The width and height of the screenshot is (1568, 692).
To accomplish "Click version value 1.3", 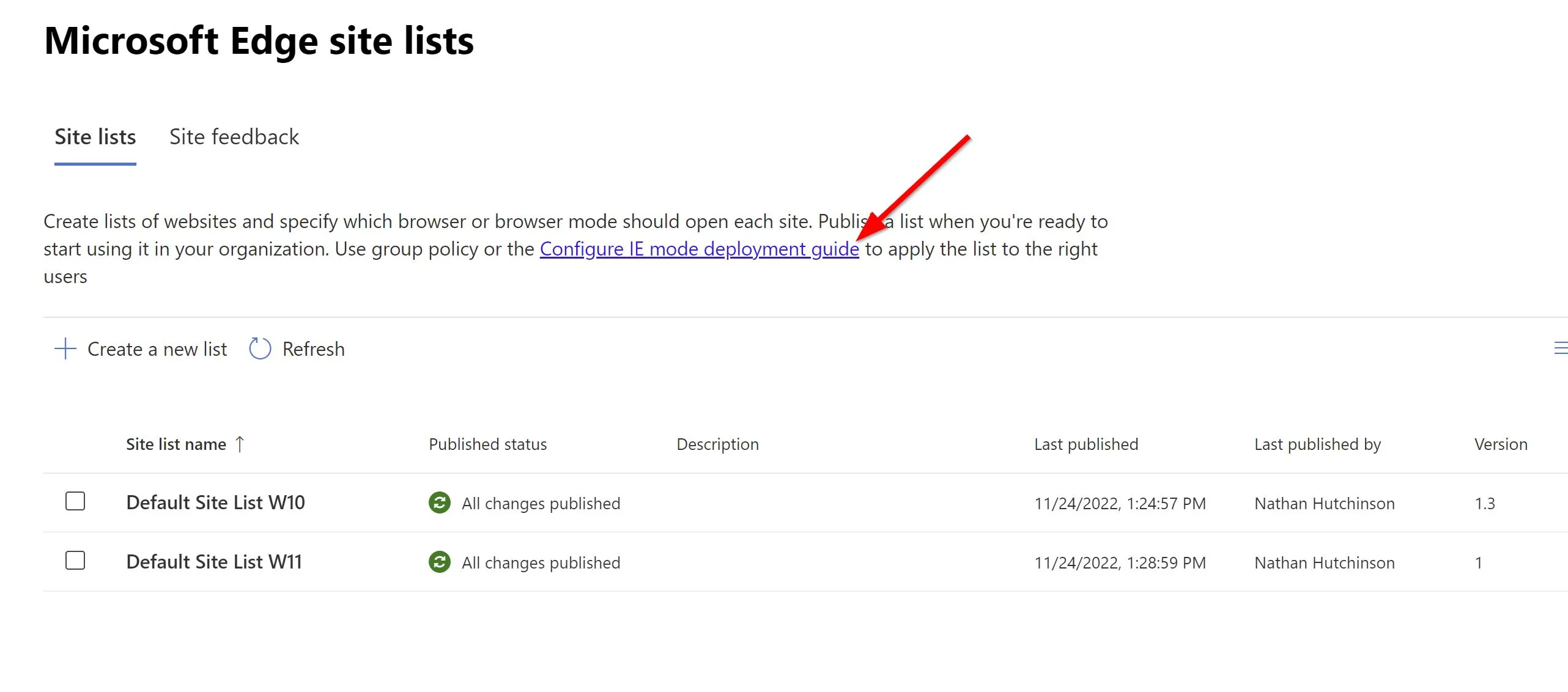I will pos(1485,504).
